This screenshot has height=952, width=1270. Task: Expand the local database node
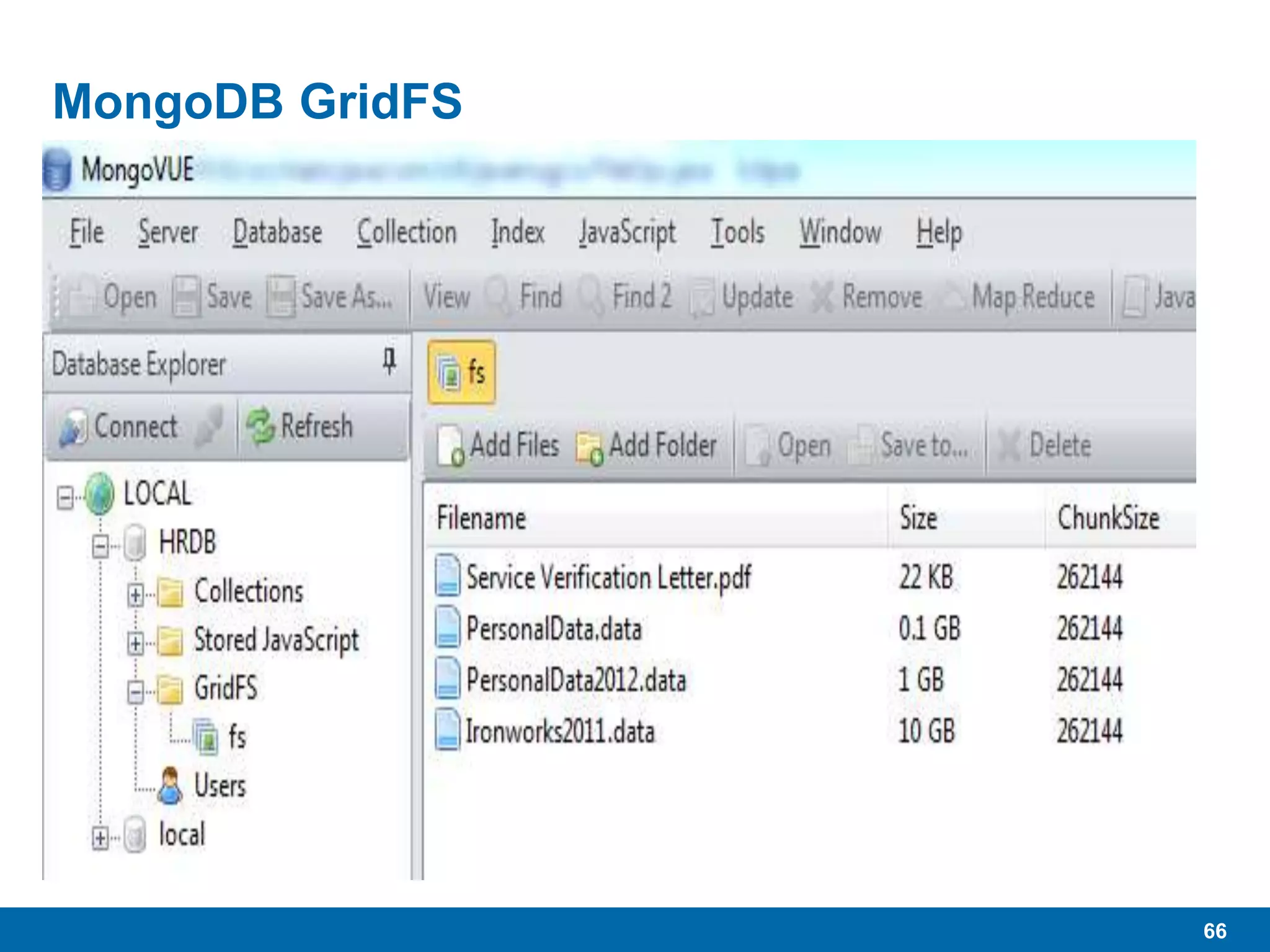pyautogui.click(x=100, y=837)
